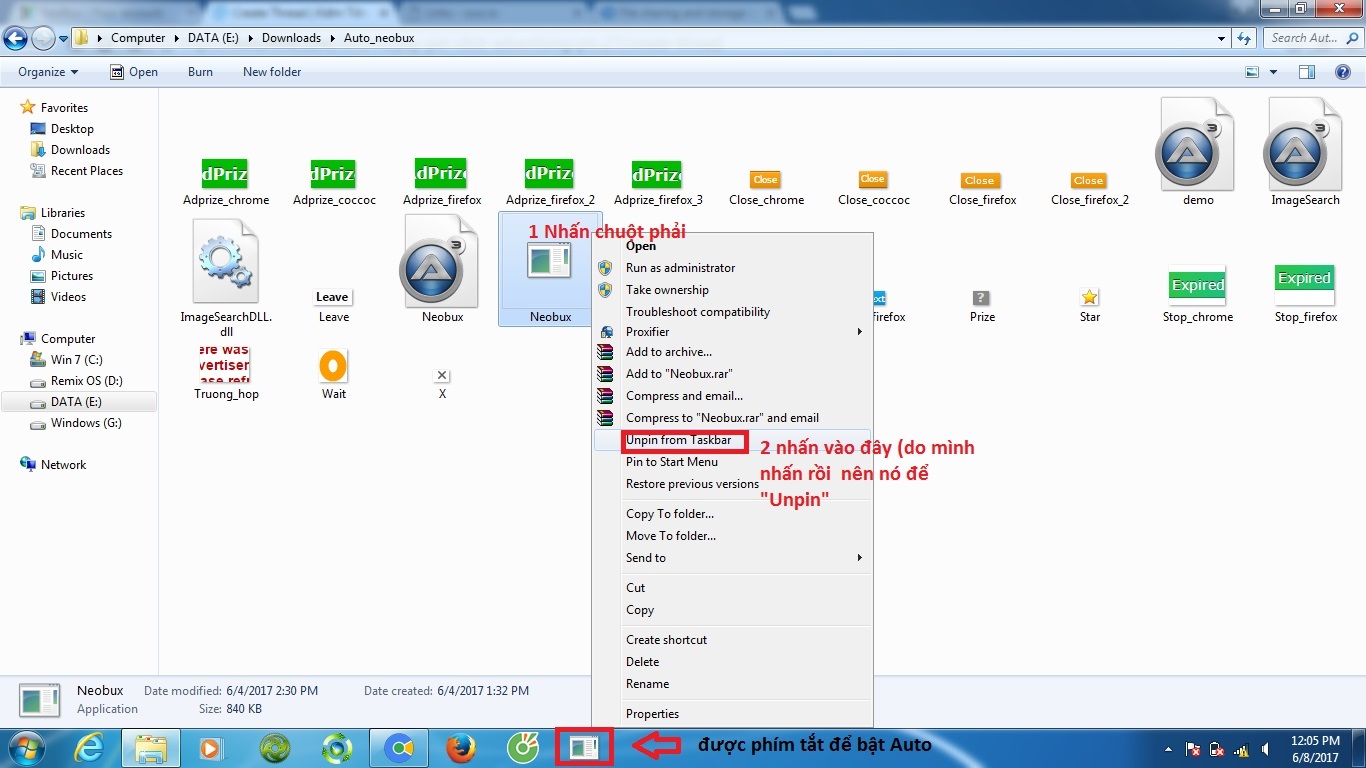
Task: Open Internet Explorer from the taskbar
Action: tap(88, 748)
